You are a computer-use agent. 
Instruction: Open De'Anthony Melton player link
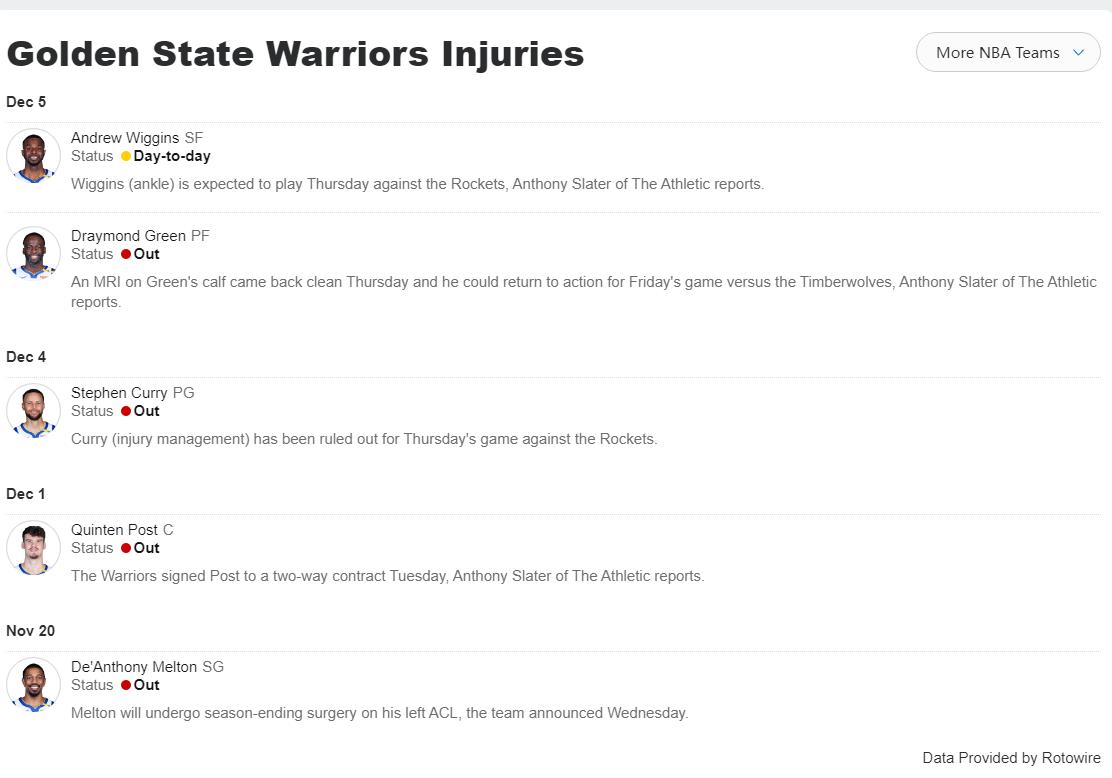(134, 667)
